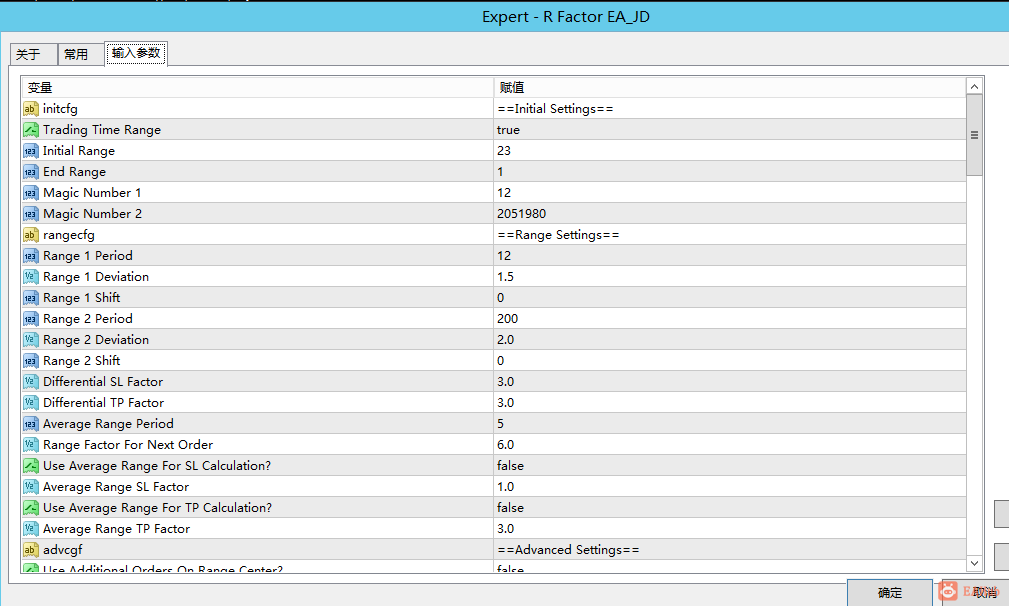Image resolution: width=1009 pixels, height=606 pixels.
Task: Click the integer icon beside Range 2 Shift
Action: coord(30,361)
